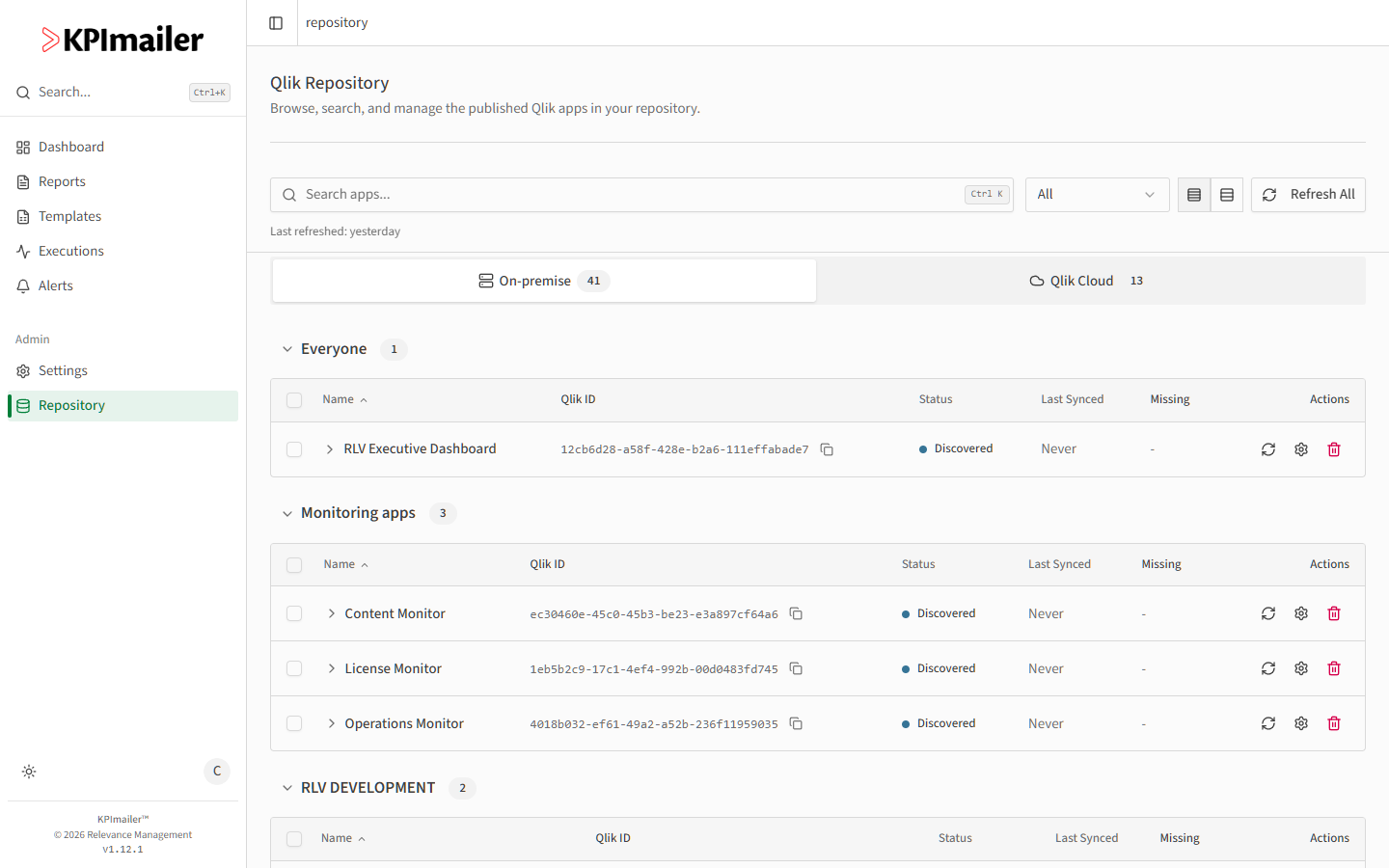Delete the Operations Monitor app
Screen dimensions: 1389x868
[x=1334, y=723]
